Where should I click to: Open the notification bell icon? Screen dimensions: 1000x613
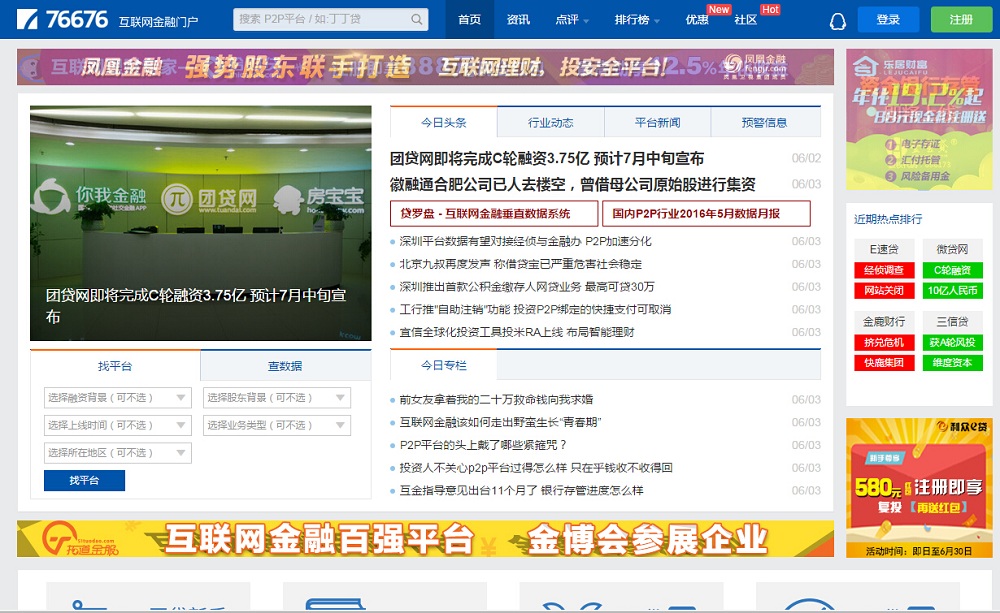pyautogui.click(x=837, y=21)
